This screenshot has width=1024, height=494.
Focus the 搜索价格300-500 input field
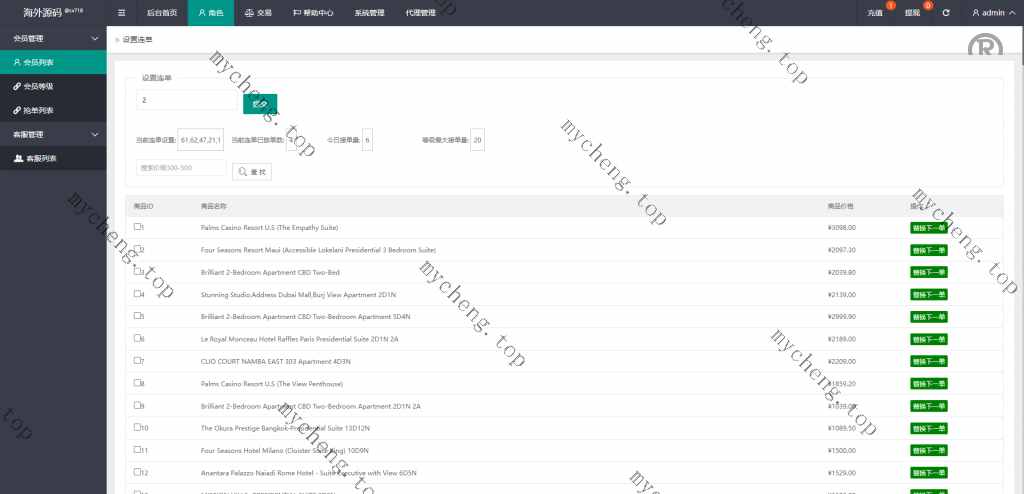pos(181,168)
